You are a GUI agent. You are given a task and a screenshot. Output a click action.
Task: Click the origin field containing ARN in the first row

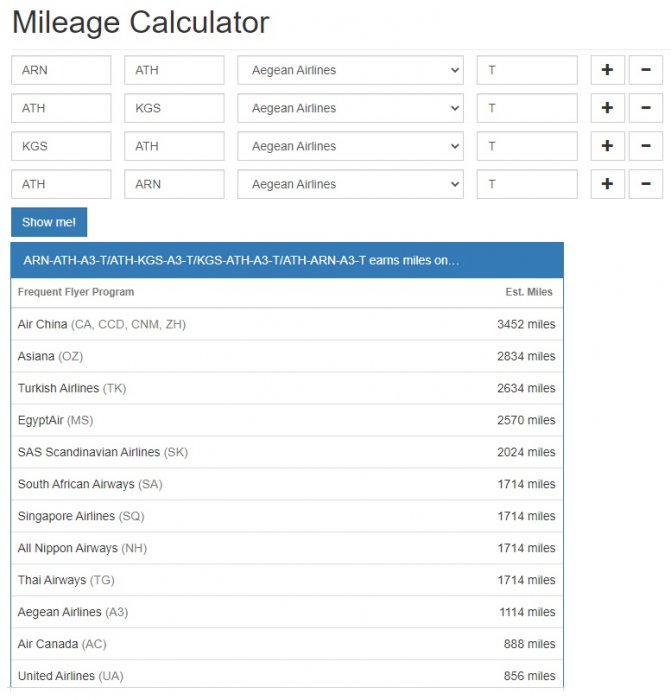coord(61,70)
